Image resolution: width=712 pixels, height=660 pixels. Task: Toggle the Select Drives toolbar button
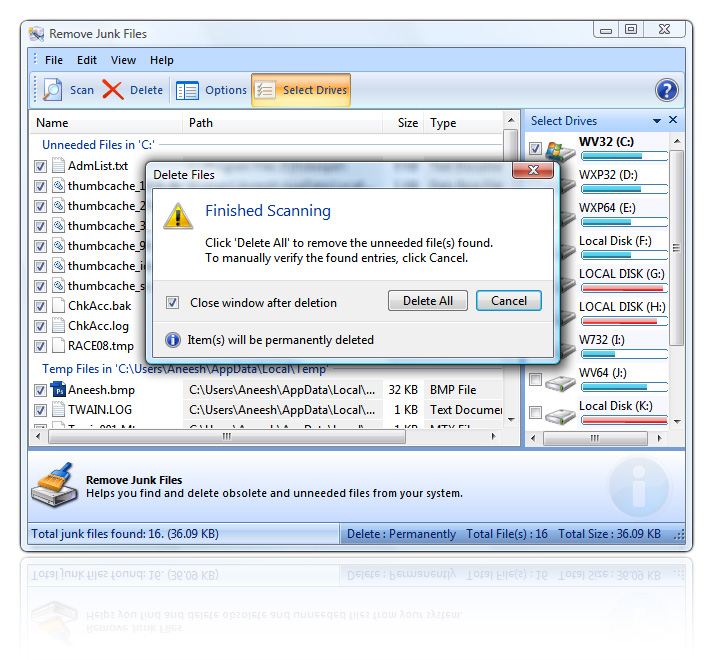tap(301, 90)
